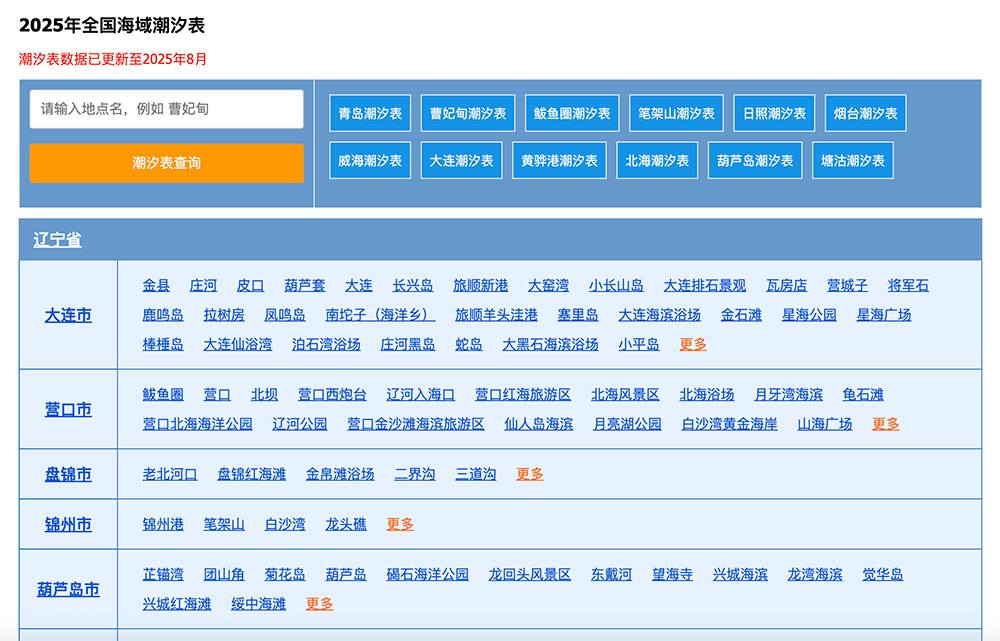
Task: Open the 葫芦岛市 city link
Action: click(68, 589)
